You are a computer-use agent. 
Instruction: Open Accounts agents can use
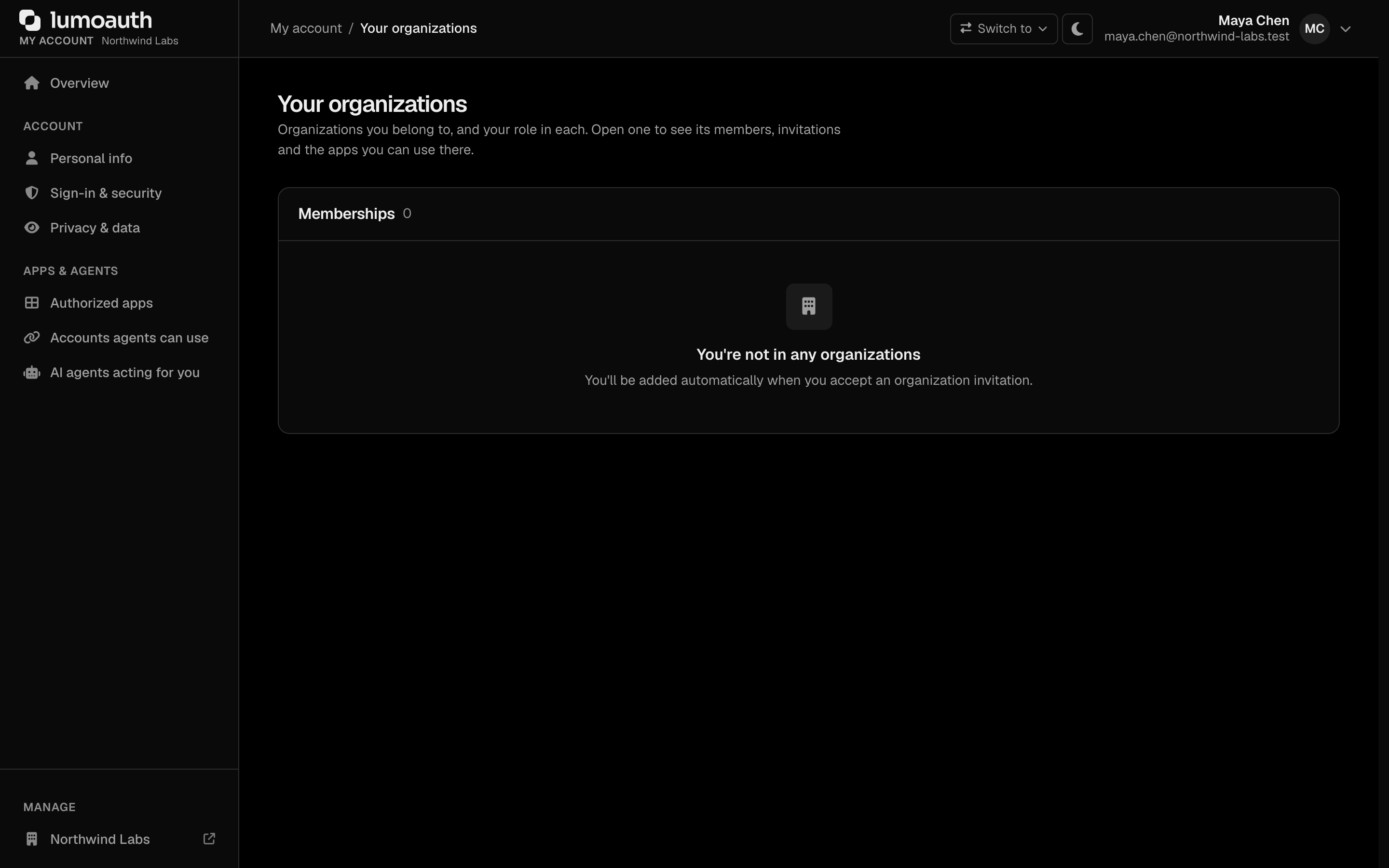pos(119,338)
